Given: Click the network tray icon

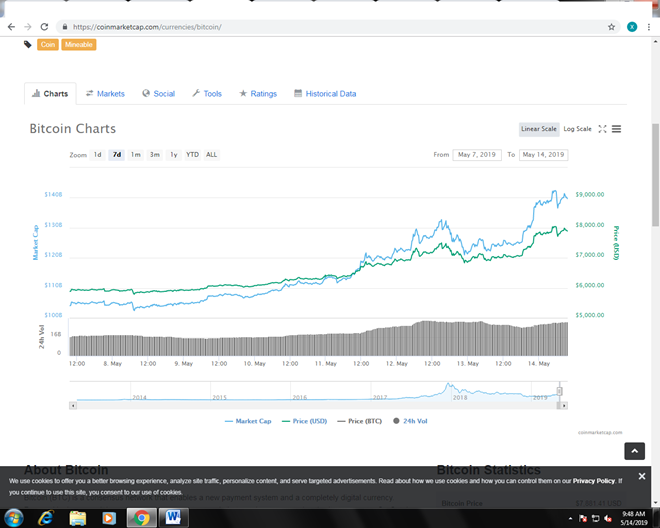Looking at the screenshot, I should point(595,518).
